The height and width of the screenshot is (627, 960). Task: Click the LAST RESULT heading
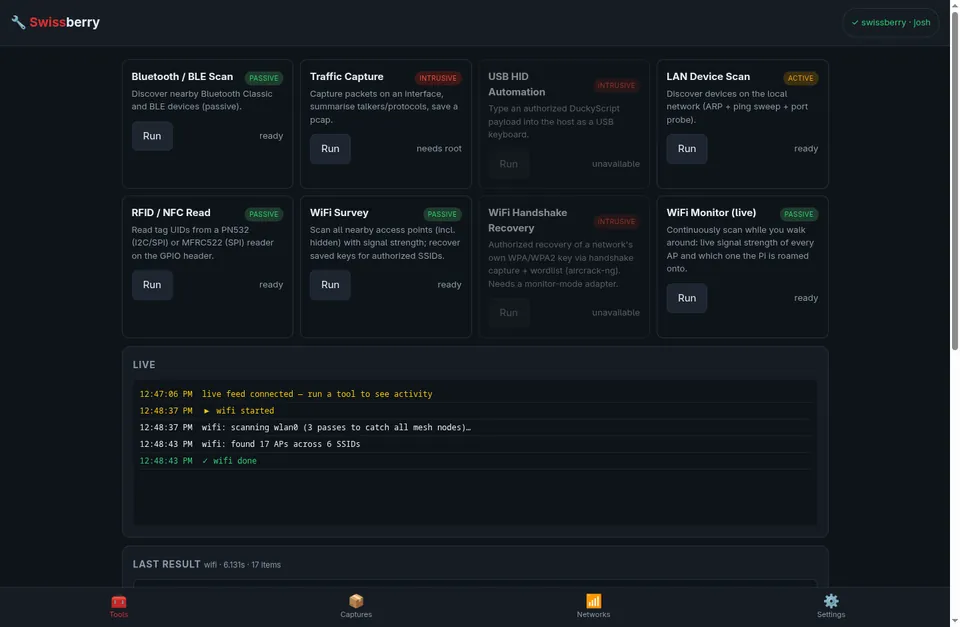[167, 565]
